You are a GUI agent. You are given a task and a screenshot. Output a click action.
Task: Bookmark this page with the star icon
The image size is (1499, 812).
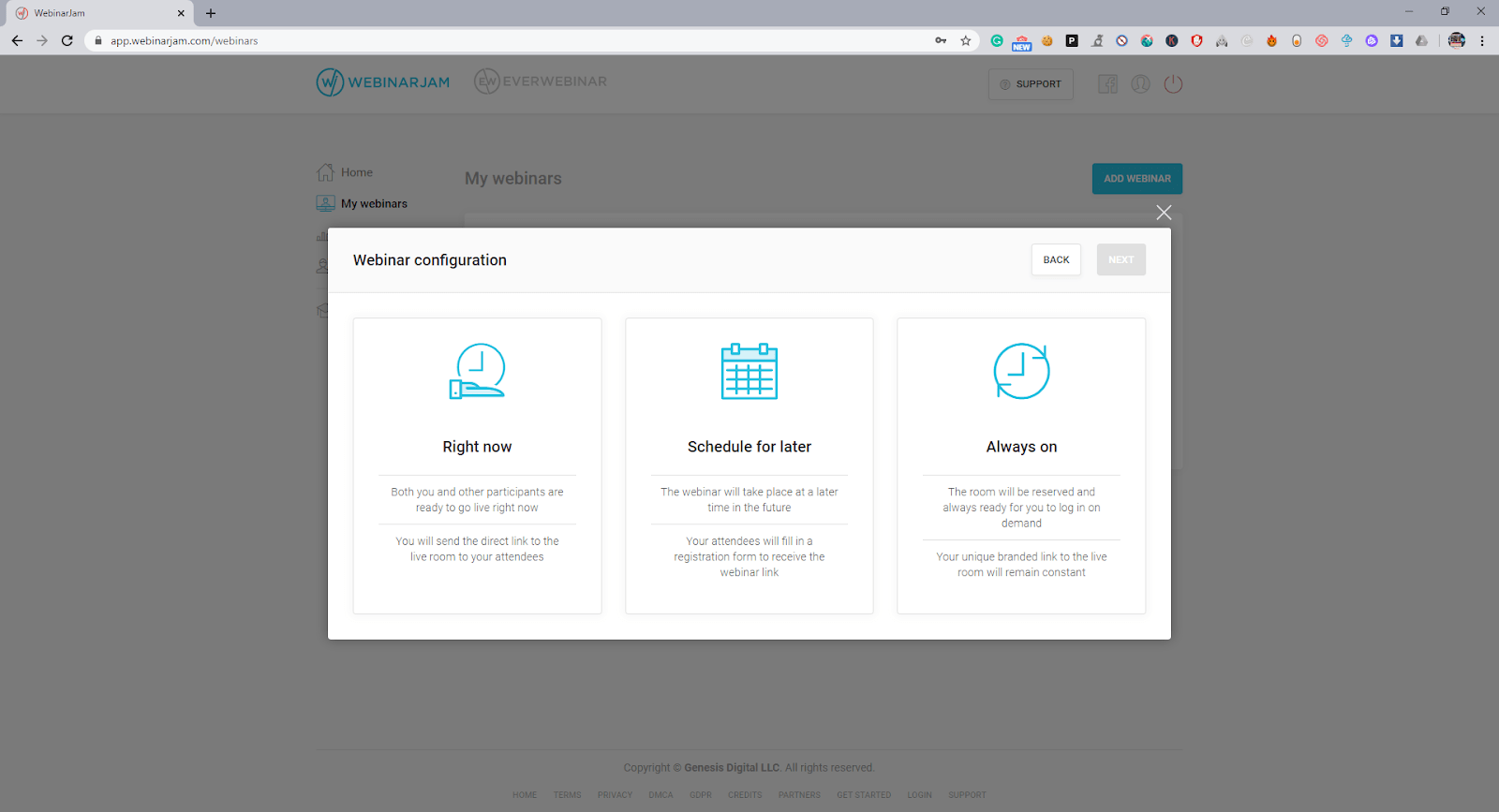pyautogui.click(x=966, y=40)
